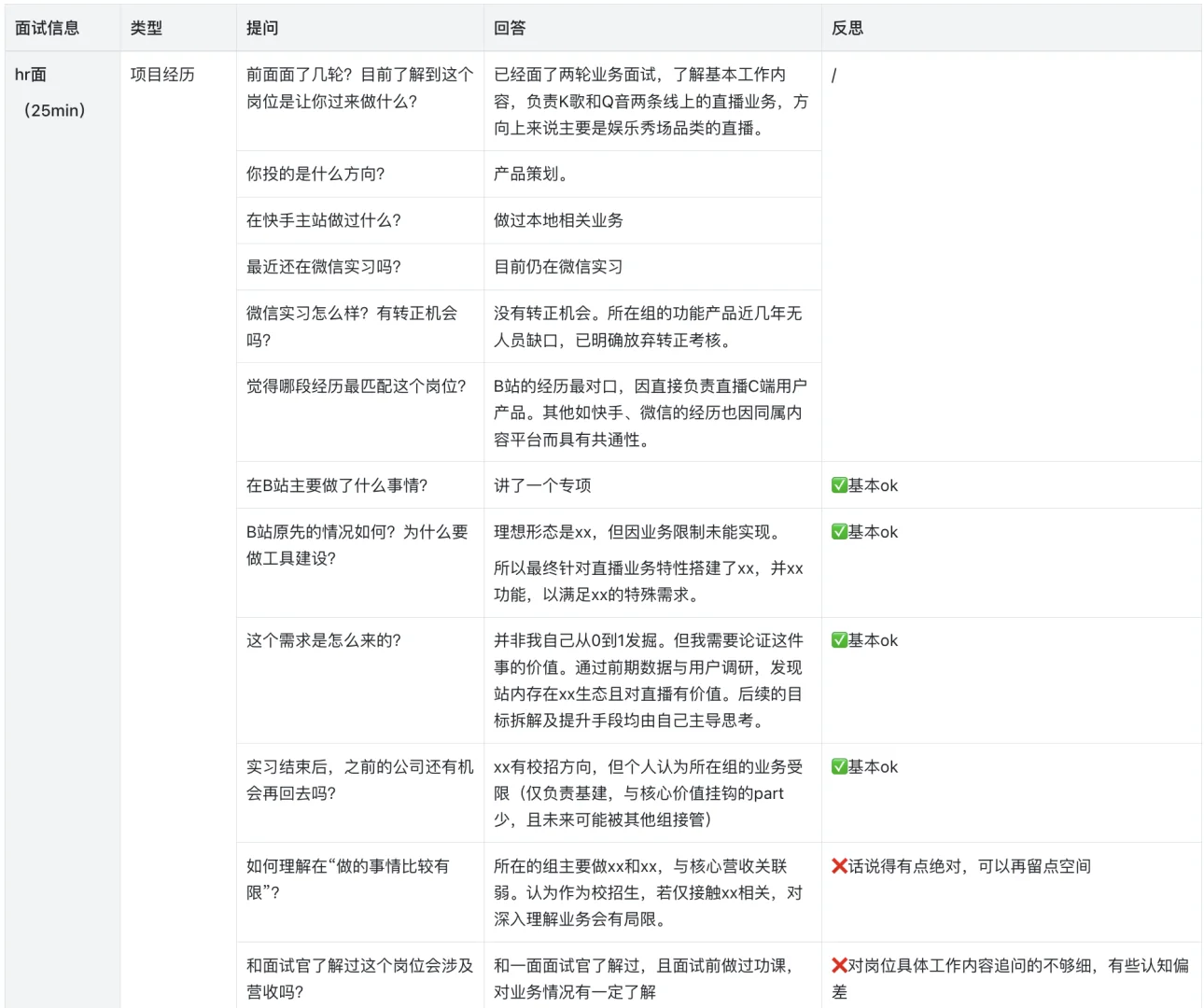Click the "/" reflection cell at top right
1204x1008 pixels.
coord(833,74)
